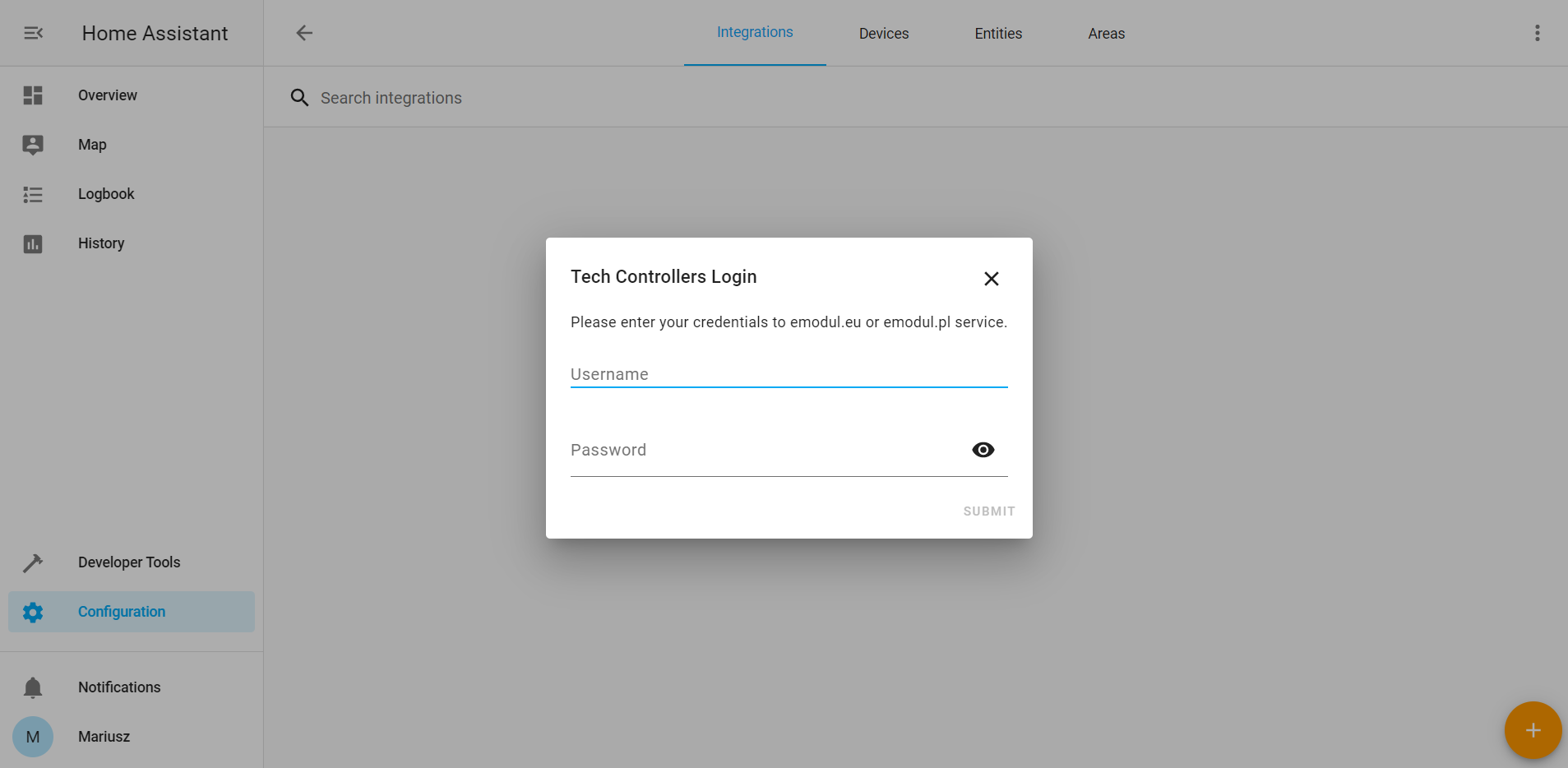Switch to the Integrations tab
This screenshot has width=1568, height=768.
point(755,33)
